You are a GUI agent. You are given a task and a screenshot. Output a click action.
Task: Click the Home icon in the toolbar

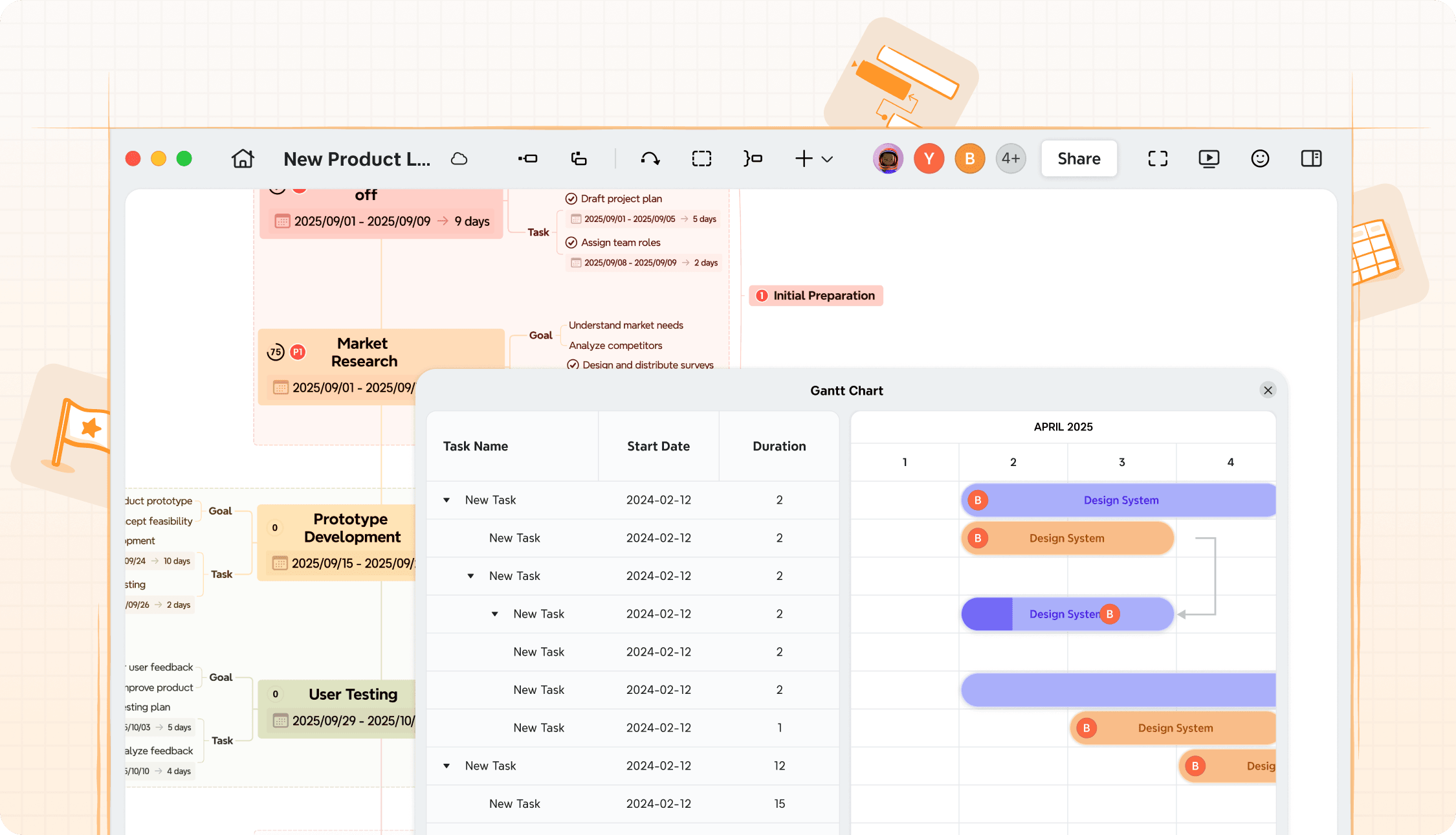pos(243,159)
